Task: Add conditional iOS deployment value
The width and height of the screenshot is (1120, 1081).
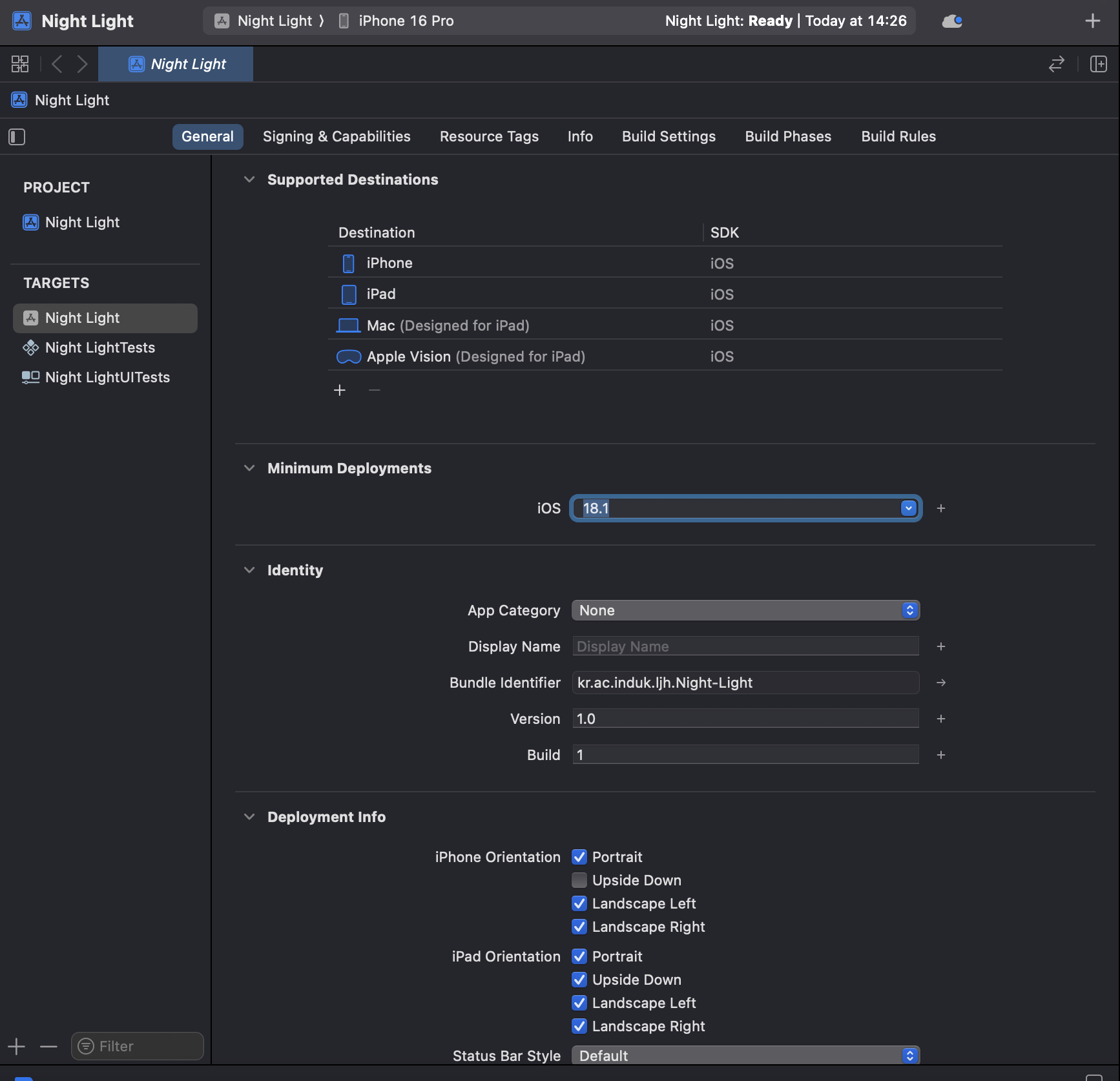Action: click(x=941, y=509)
